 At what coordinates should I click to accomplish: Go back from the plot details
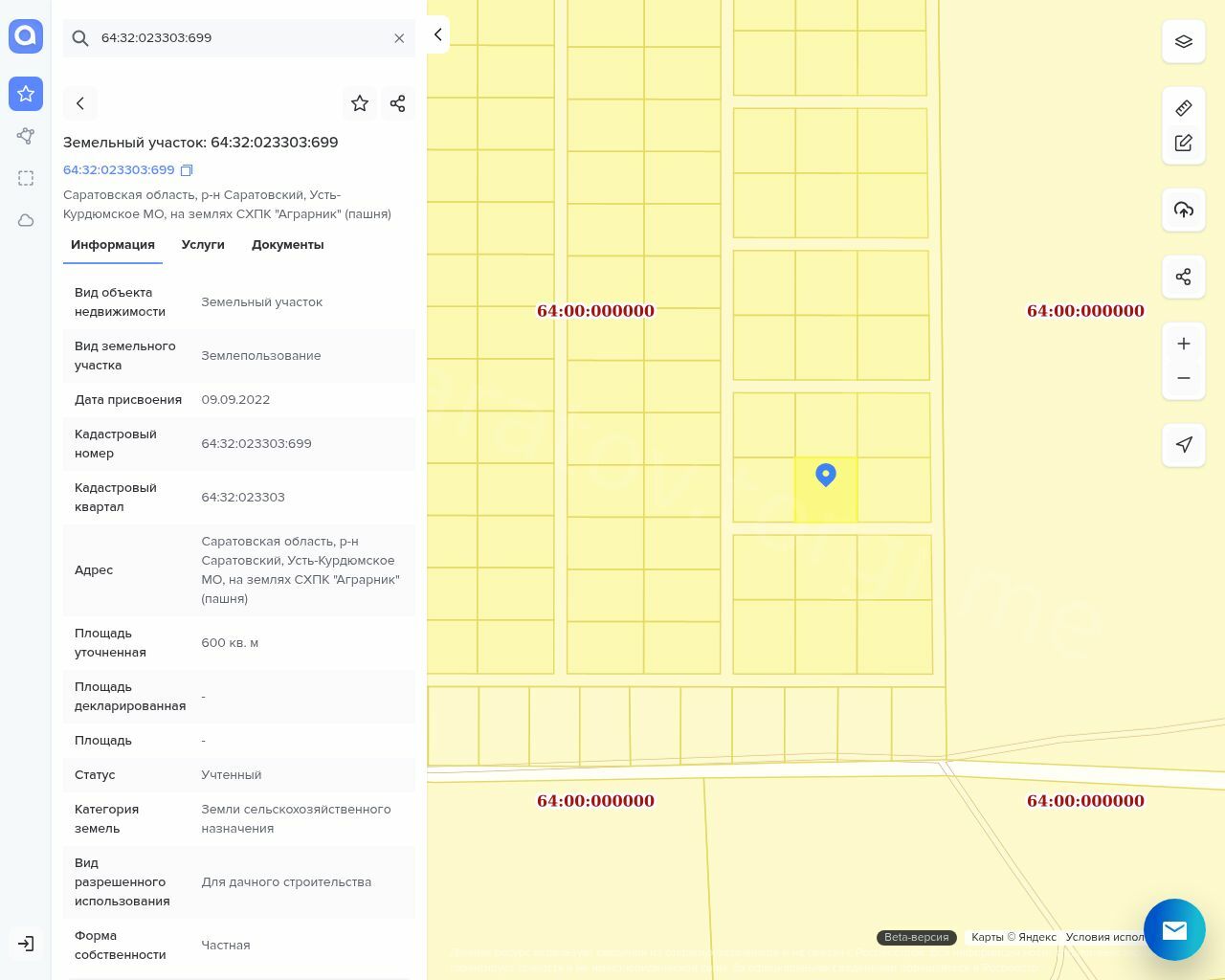[x=80, y=103]
